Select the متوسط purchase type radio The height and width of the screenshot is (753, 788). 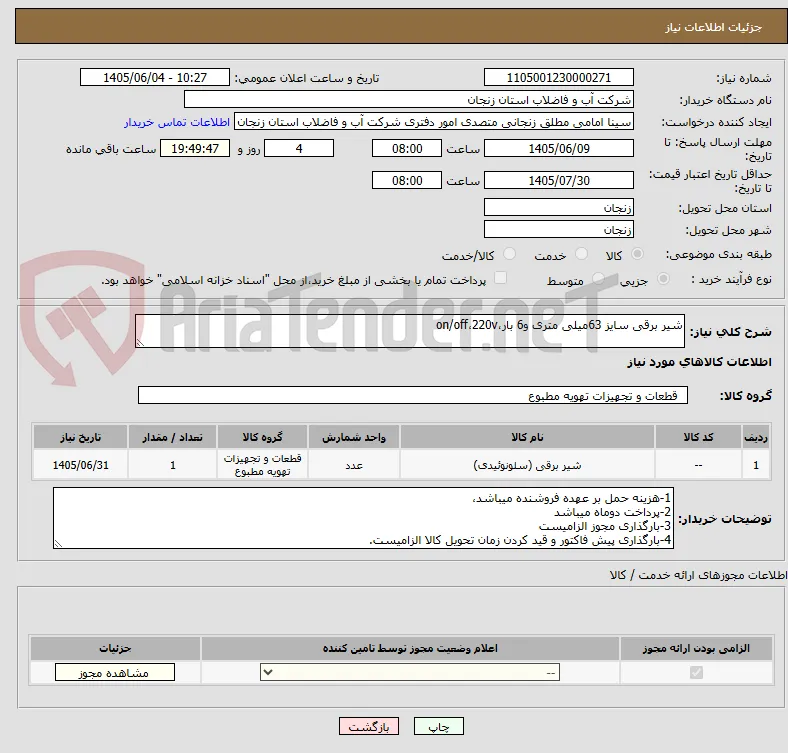[x=598, y=278]
